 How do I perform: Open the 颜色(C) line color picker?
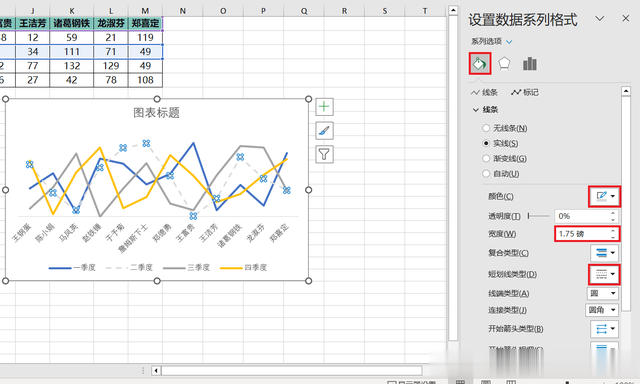pyautogui.click(x=604, y=196)
